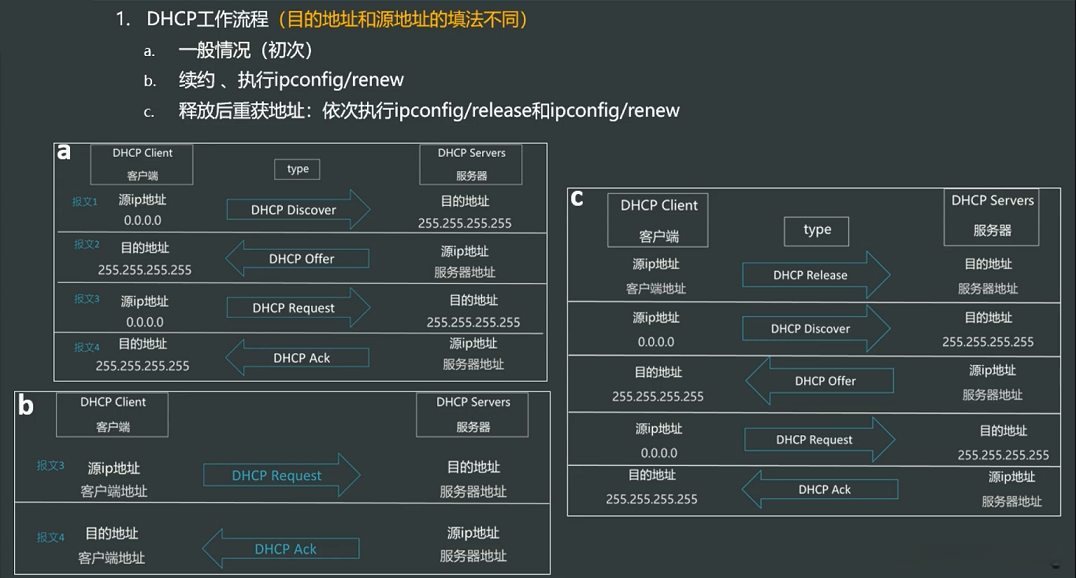Select the DHCP Offer arrow in diagram a

click(x=298, y=259)
